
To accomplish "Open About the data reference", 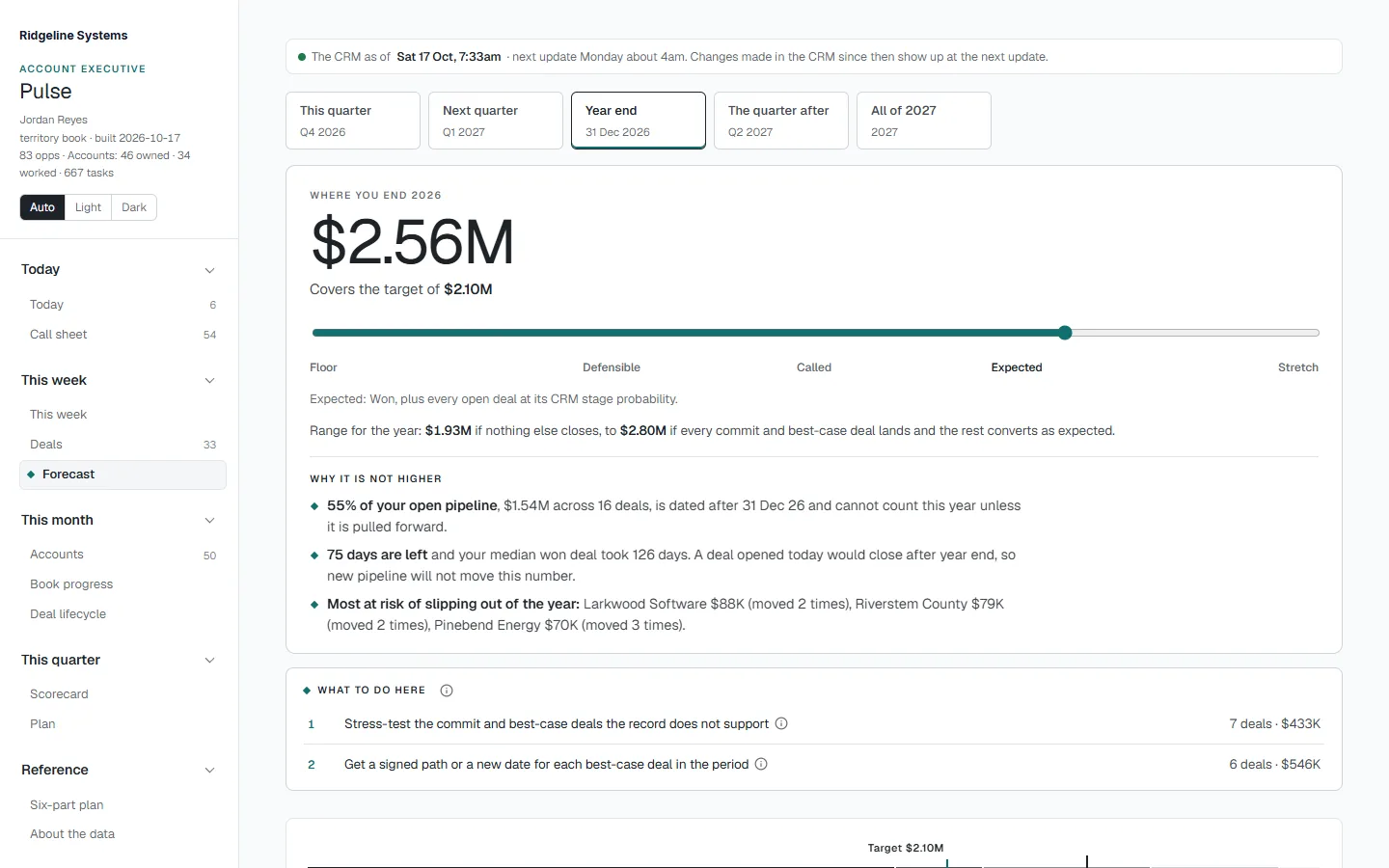I will pos(123,834).
